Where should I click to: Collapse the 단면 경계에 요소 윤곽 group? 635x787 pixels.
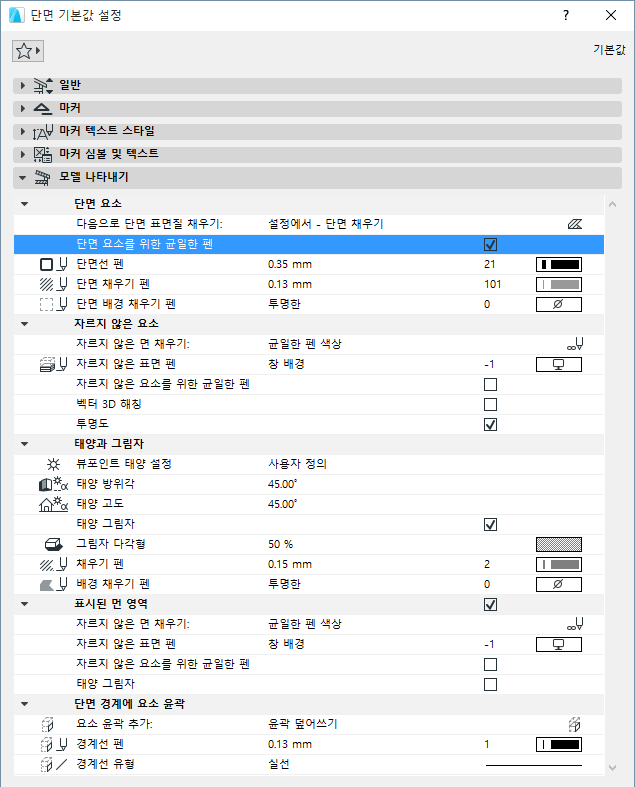pos(25,704)
